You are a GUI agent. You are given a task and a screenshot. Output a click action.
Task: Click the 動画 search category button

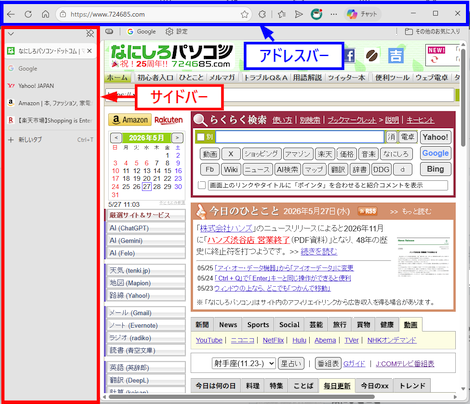click(210, 154)
